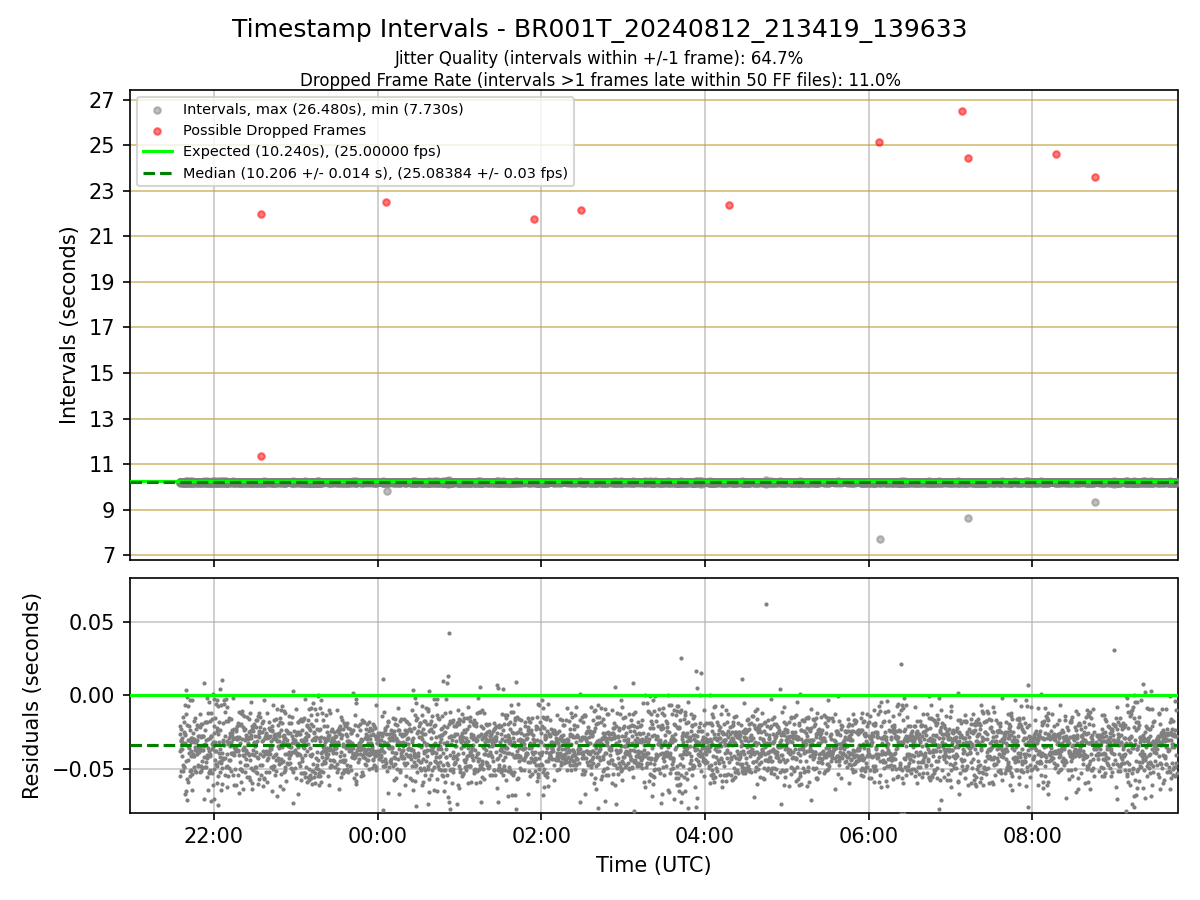This screenshot has width=1200, height=900.
Task: Click the "9" tick label on intervals axis
Action: pyautogui.click(x=108, y=510)
